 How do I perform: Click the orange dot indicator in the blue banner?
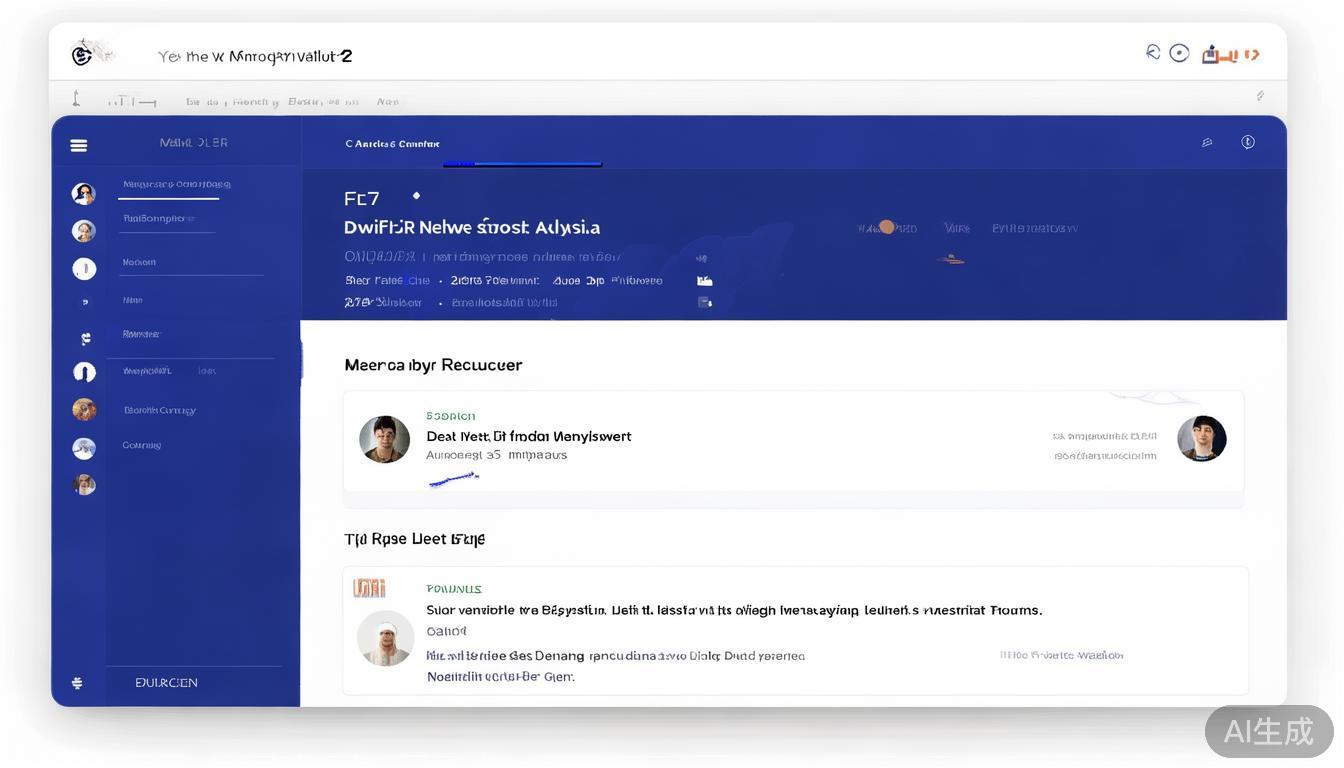pos(886,227)
